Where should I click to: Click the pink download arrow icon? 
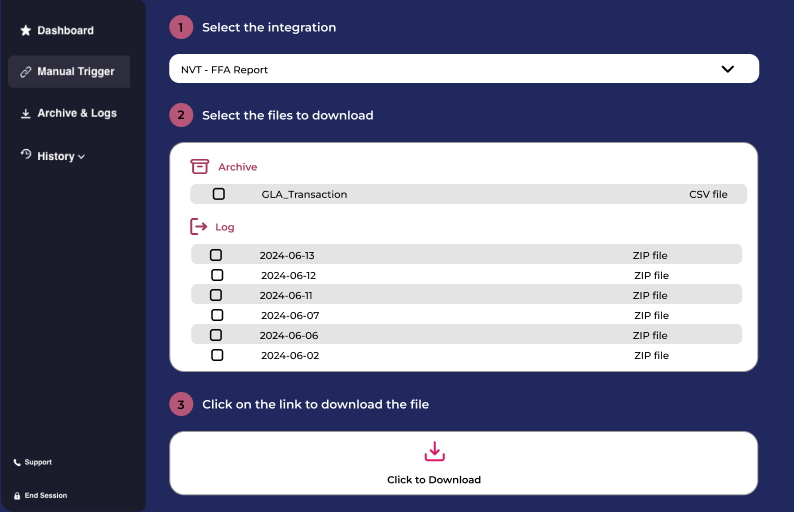pyautogui.click(x=434, y=451)
